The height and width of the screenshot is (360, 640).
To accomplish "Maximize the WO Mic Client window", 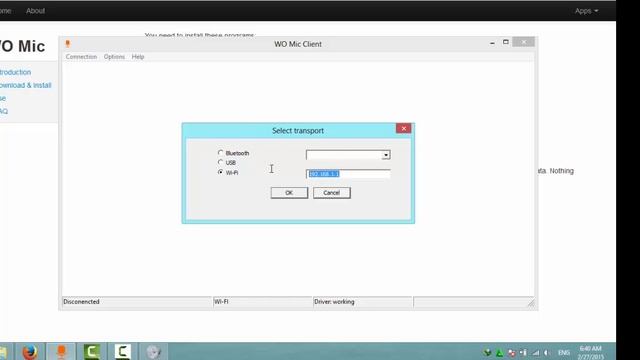I will pos(506,42).
